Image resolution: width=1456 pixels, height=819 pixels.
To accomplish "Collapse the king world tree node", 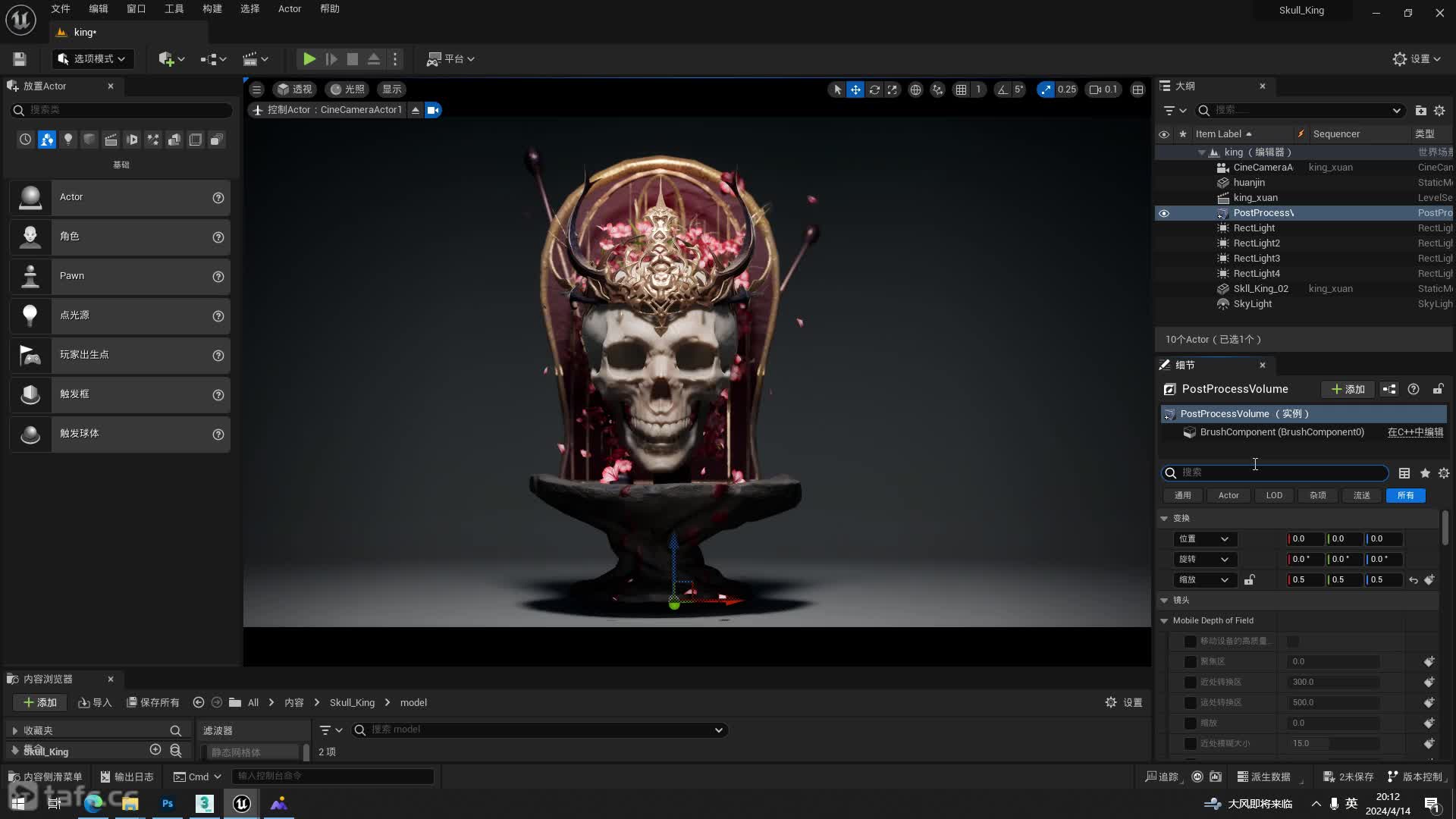I will pos(1201,152).
